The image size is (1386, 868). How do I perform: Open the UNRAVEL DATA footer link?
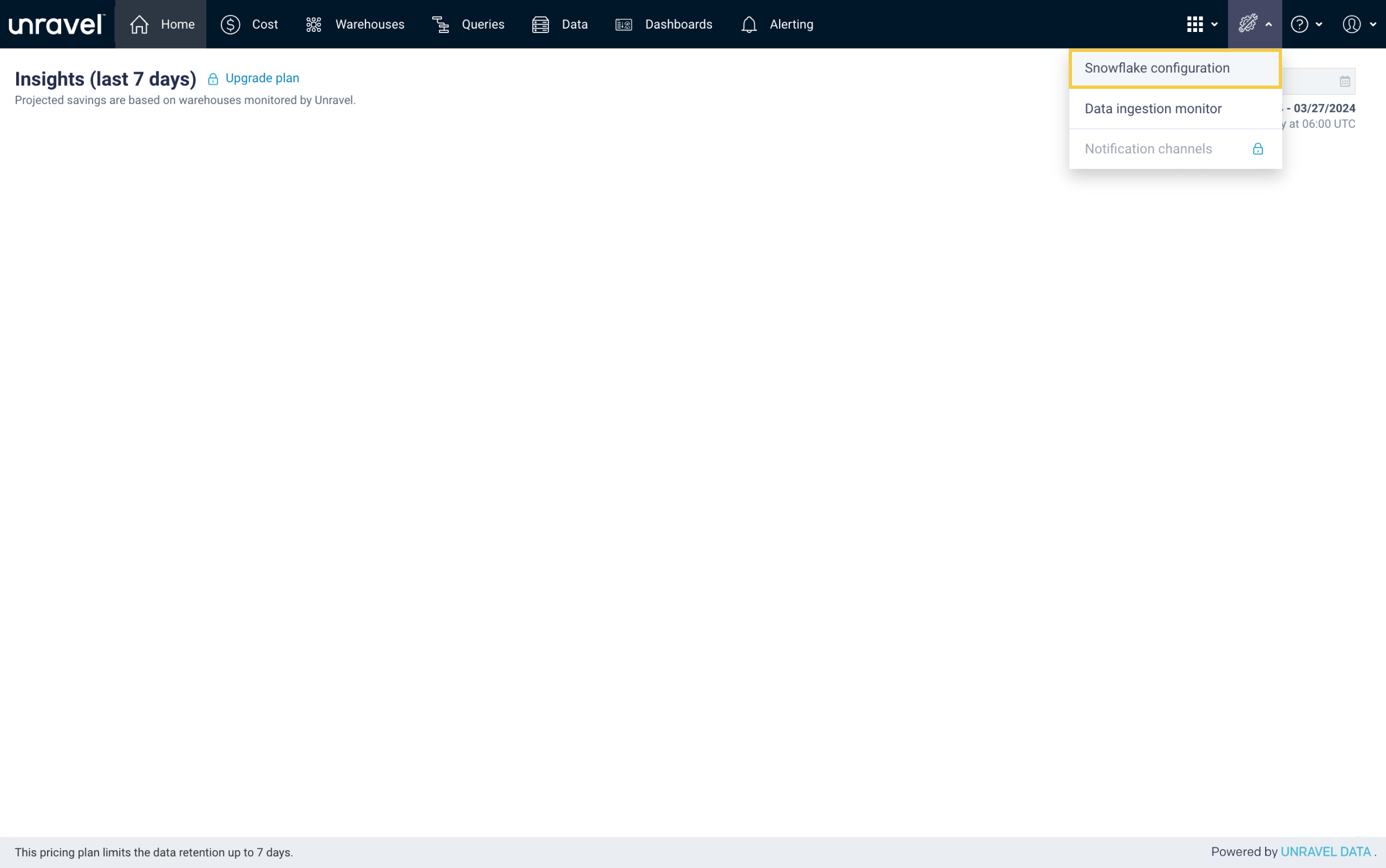(1325, 851)
